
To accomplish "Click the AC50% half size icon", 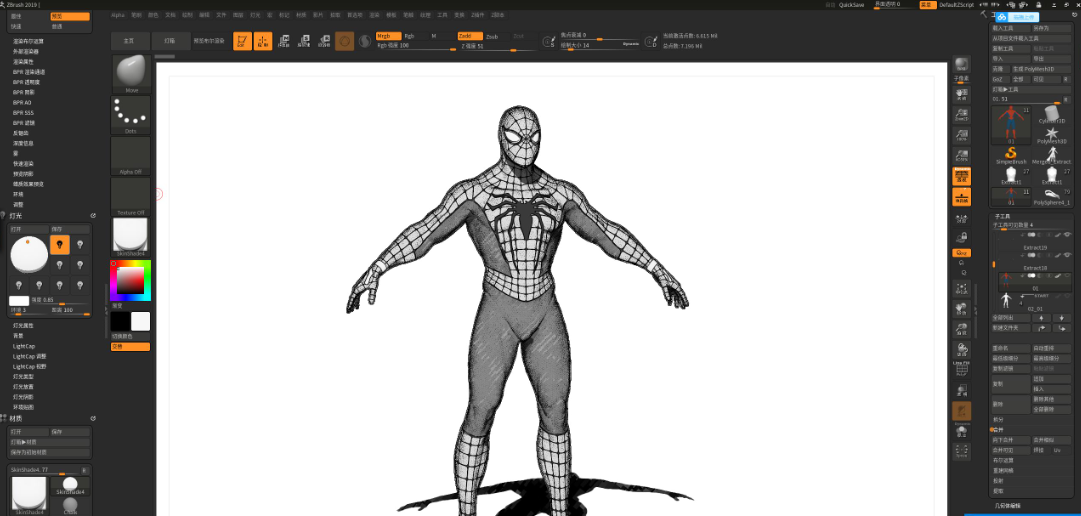I will (962, 156).
